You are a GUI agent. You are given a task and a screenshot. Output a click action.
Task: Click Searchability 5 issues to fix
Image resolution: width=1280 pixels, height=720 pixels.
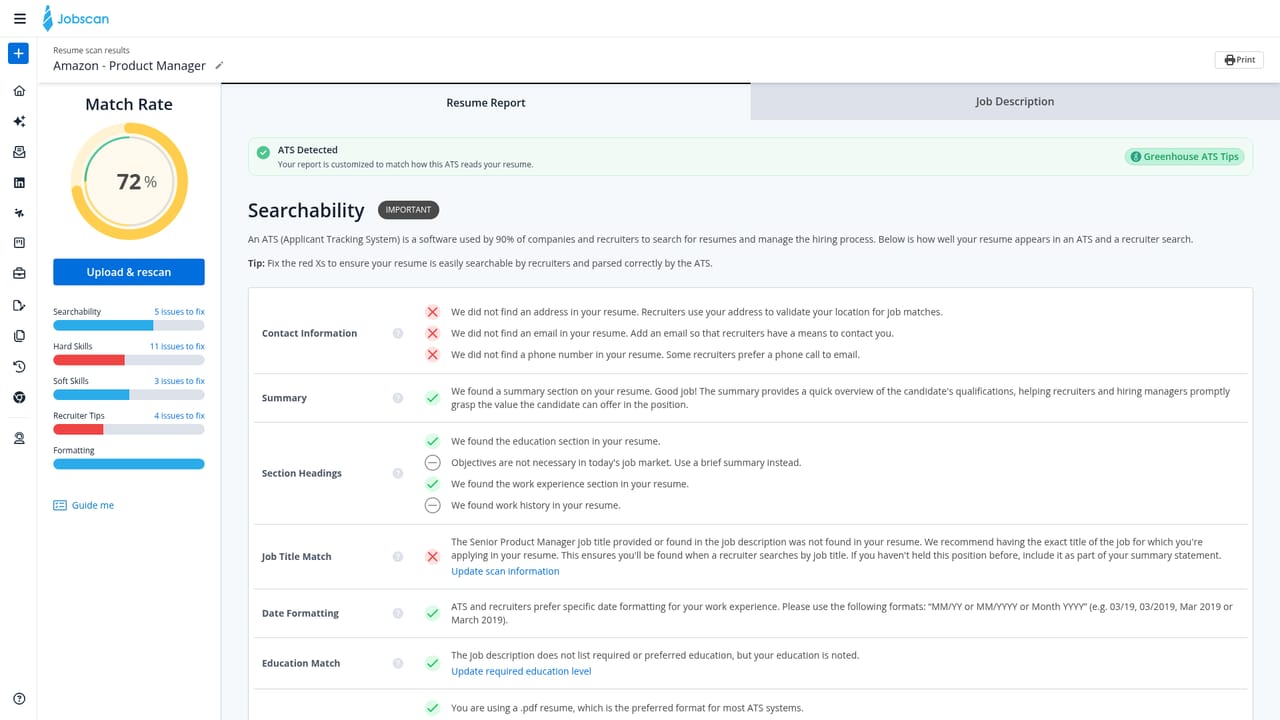coord(179,312)
